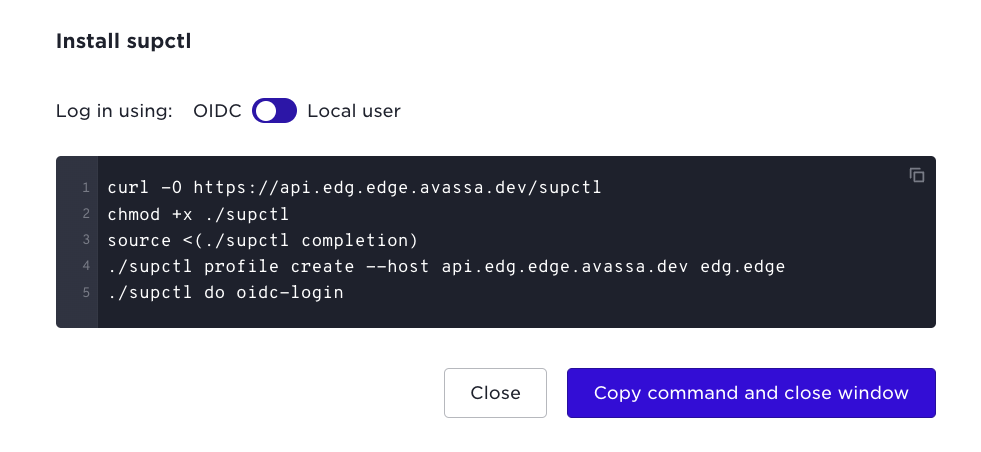The width and height of the screenshot is (981, 452).
Task: Click the chmod +x ./supctl line
Action: [x=198, y=214]
